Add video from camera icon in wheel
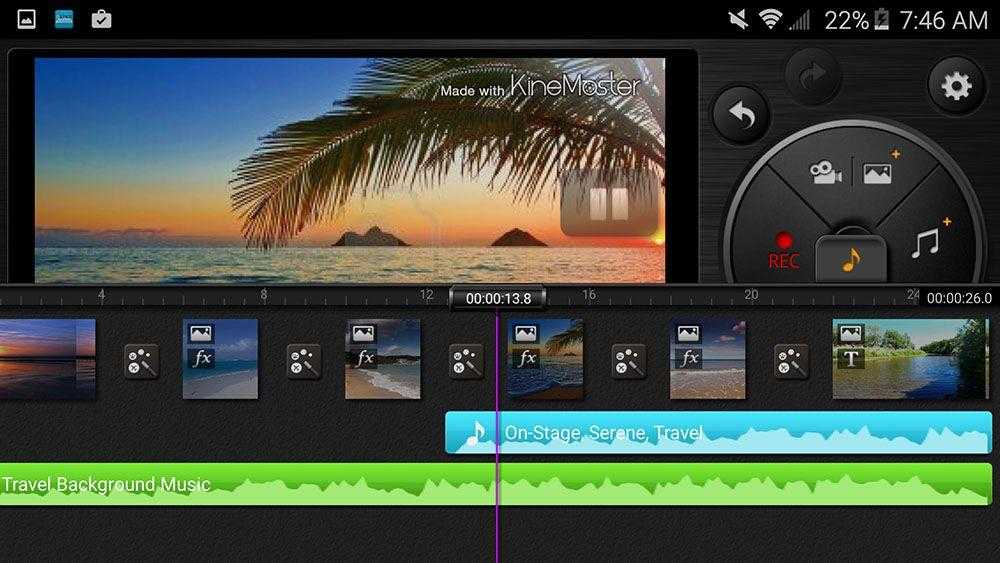The width and height of the screenshot is (1000, 563). pyautogui.click(x=826, y=172)
